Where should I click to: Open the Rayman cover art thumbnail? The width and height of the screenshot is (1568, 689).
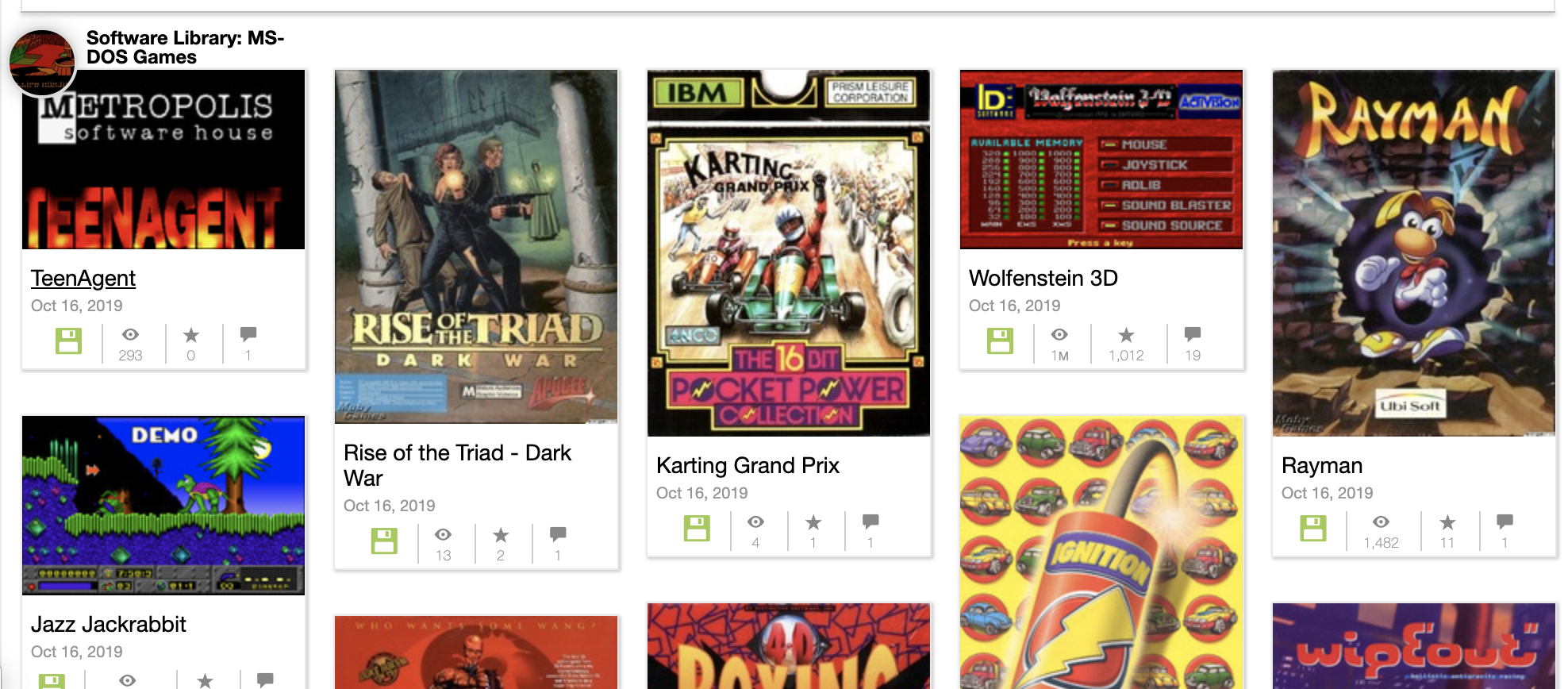coord(1414,253)
